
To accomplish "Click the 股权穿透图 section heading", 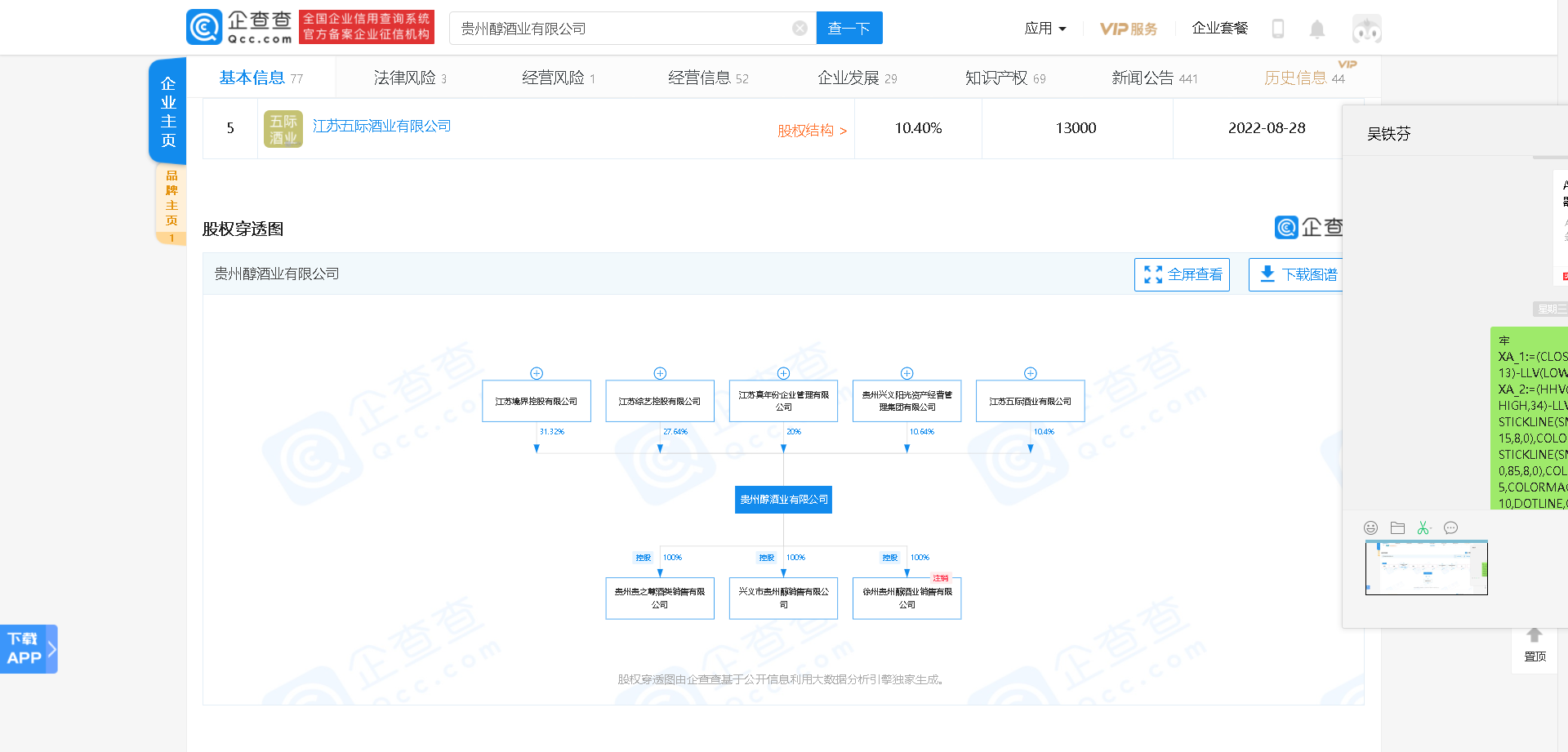I will (243, 229).
